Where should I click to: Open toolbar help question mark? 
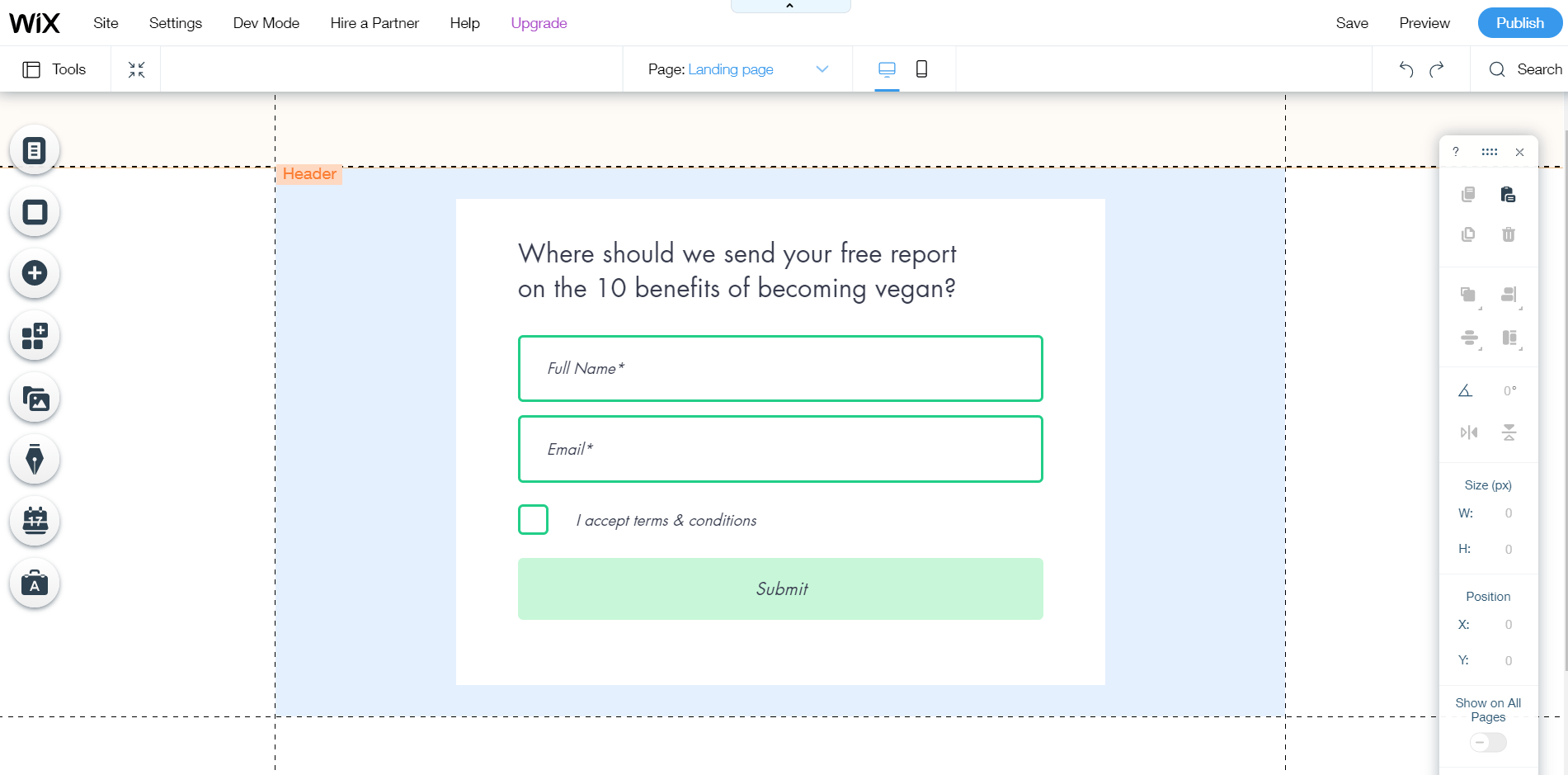click(1456, 152)
